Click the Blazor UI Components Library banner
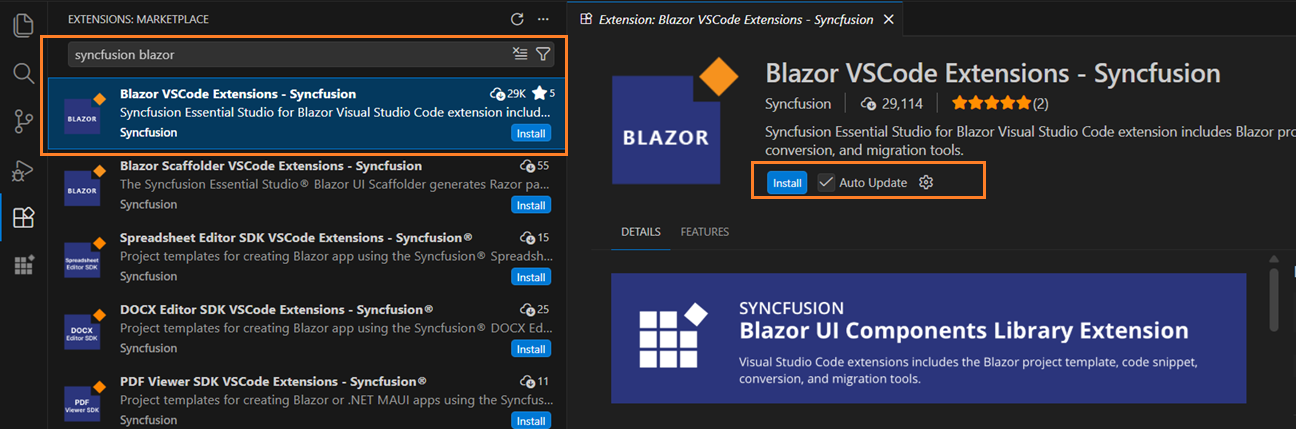The width and height of the screenshot is (1296, 429). [929, 338]
